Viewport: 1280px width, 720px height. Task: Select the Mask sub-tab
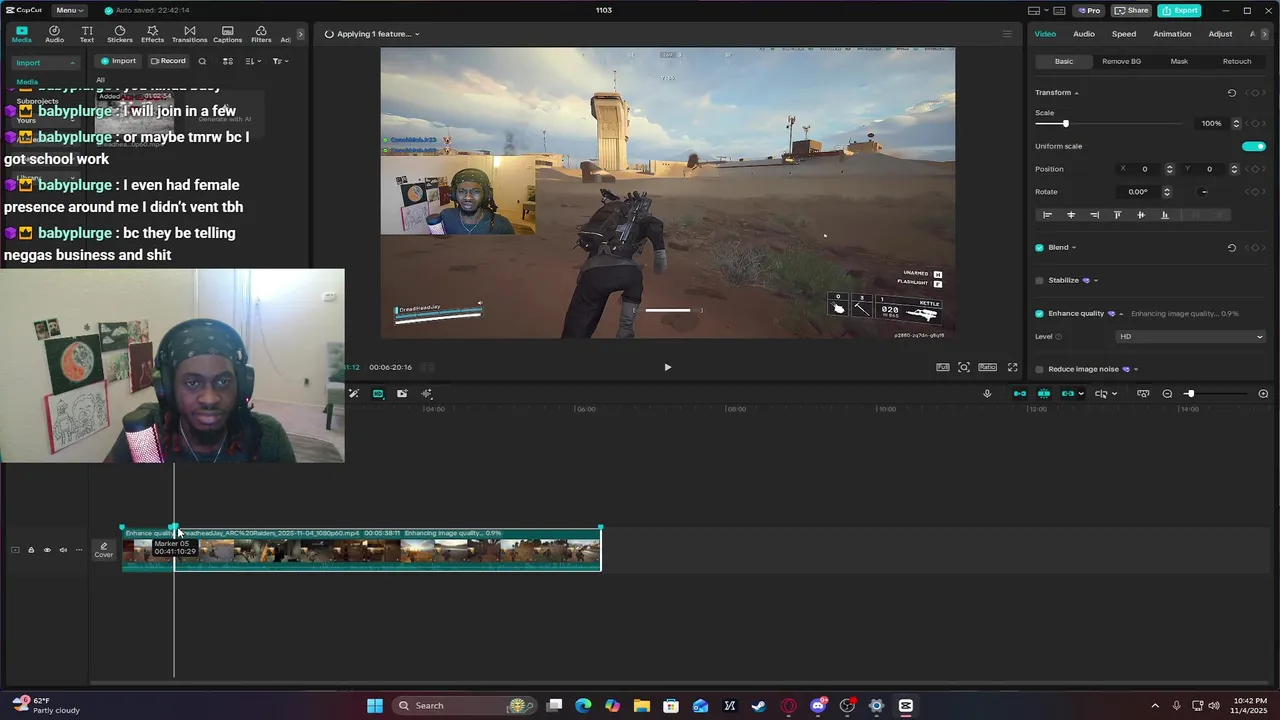(x=1179, y=62)
